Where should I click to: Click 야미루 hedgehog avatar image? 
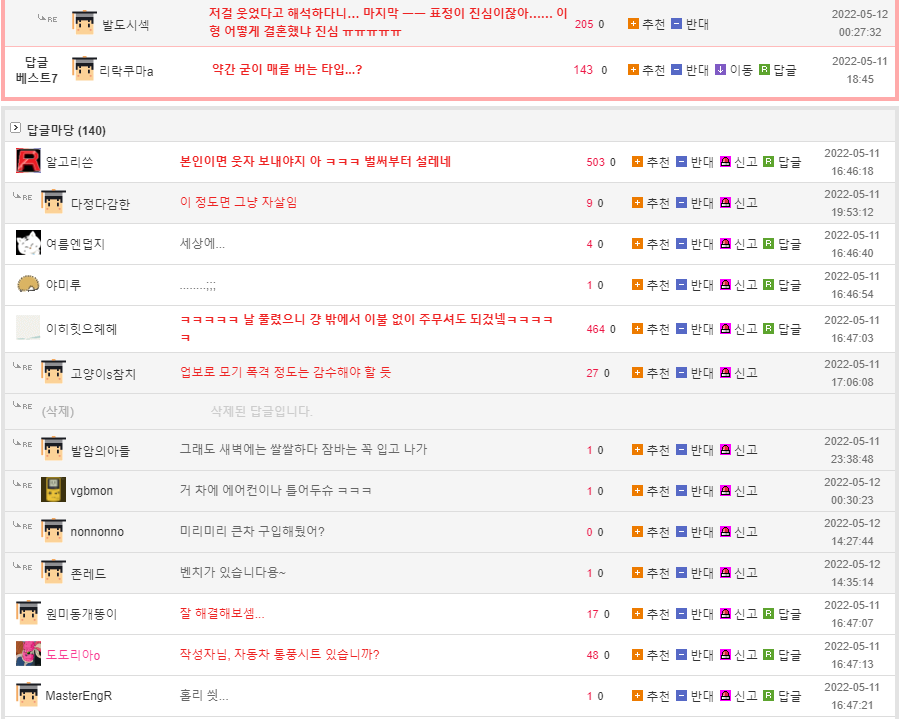[28, 284]
